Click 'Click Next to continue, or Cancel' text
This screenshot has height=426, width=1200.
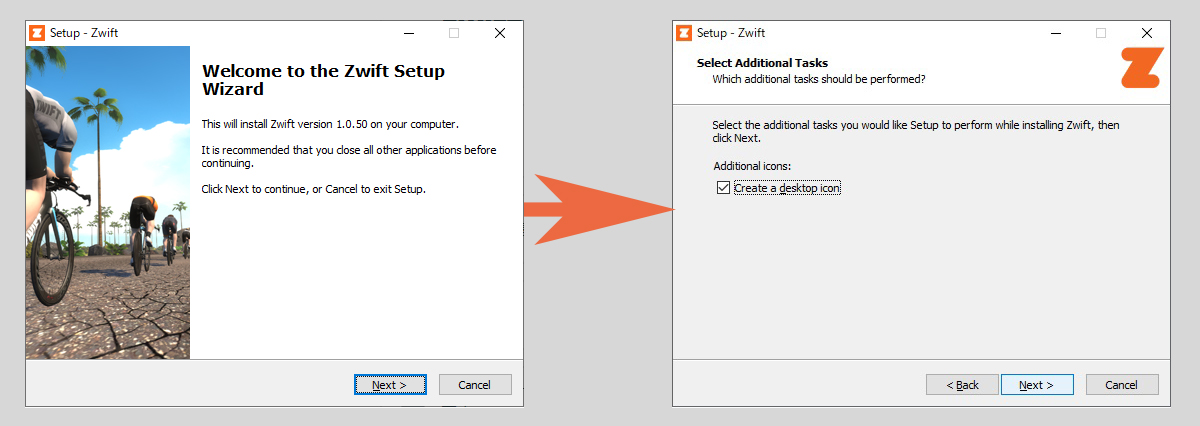pyautogui.click(x=314, y=189)
